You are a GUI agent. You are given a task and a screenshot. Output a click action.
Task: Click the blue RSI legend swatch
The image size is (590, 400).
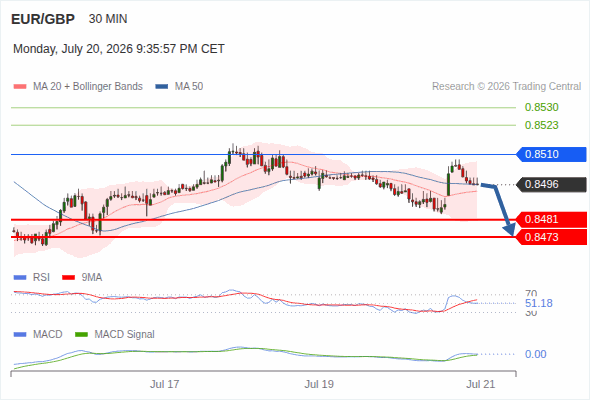coord(20,278)
